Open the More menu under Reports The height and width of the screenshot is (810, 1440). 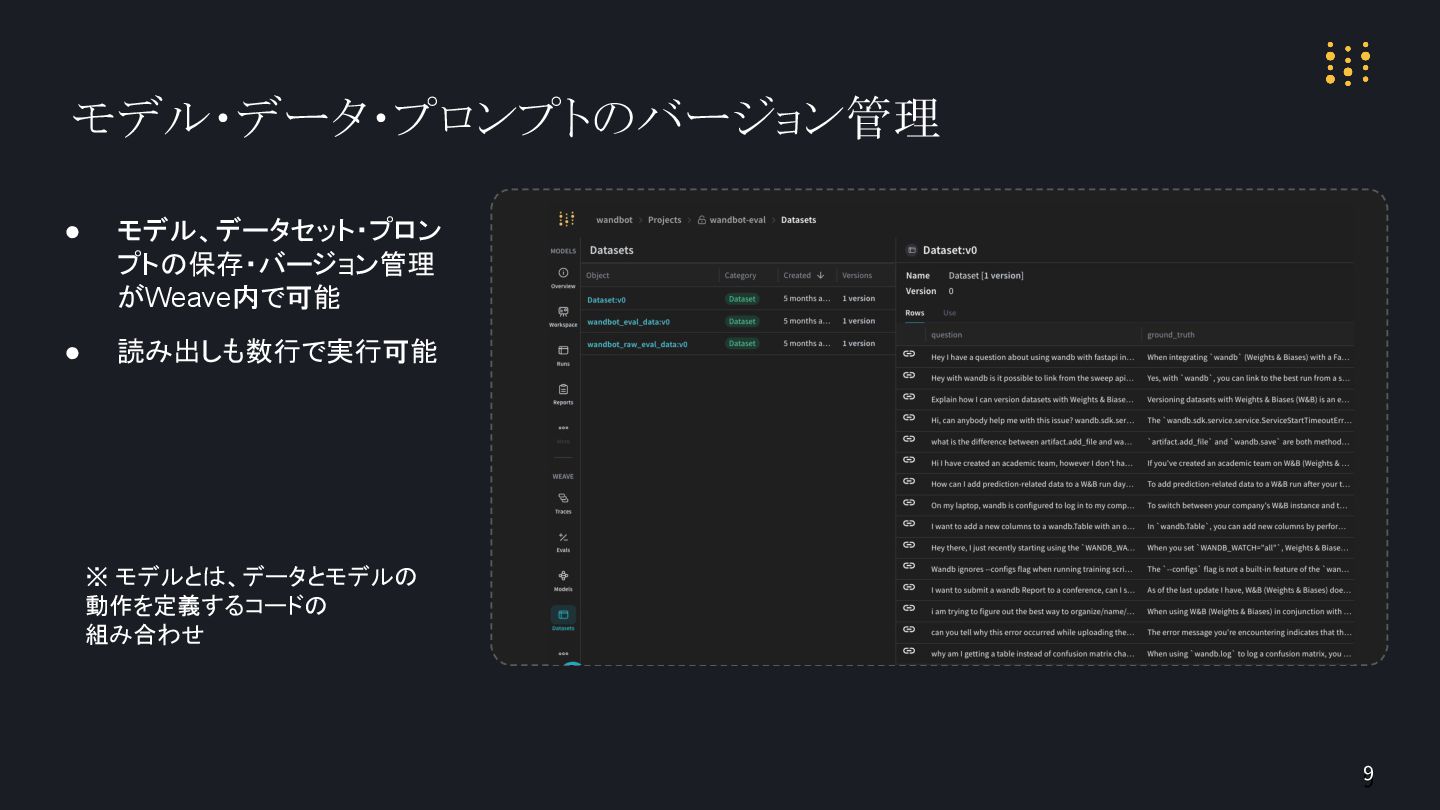click(x=563, y=428)
